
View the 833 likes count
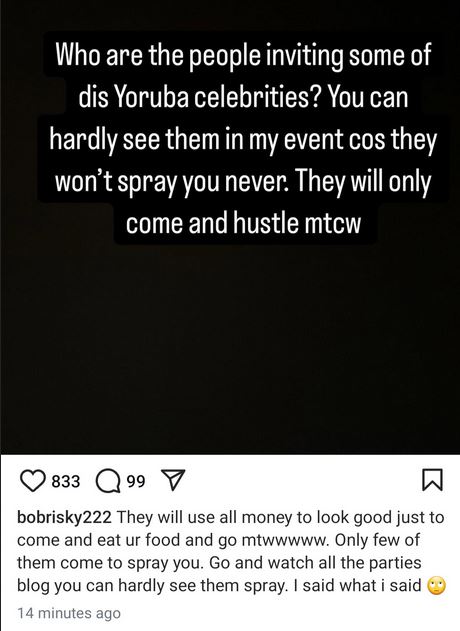coord(66,481)
